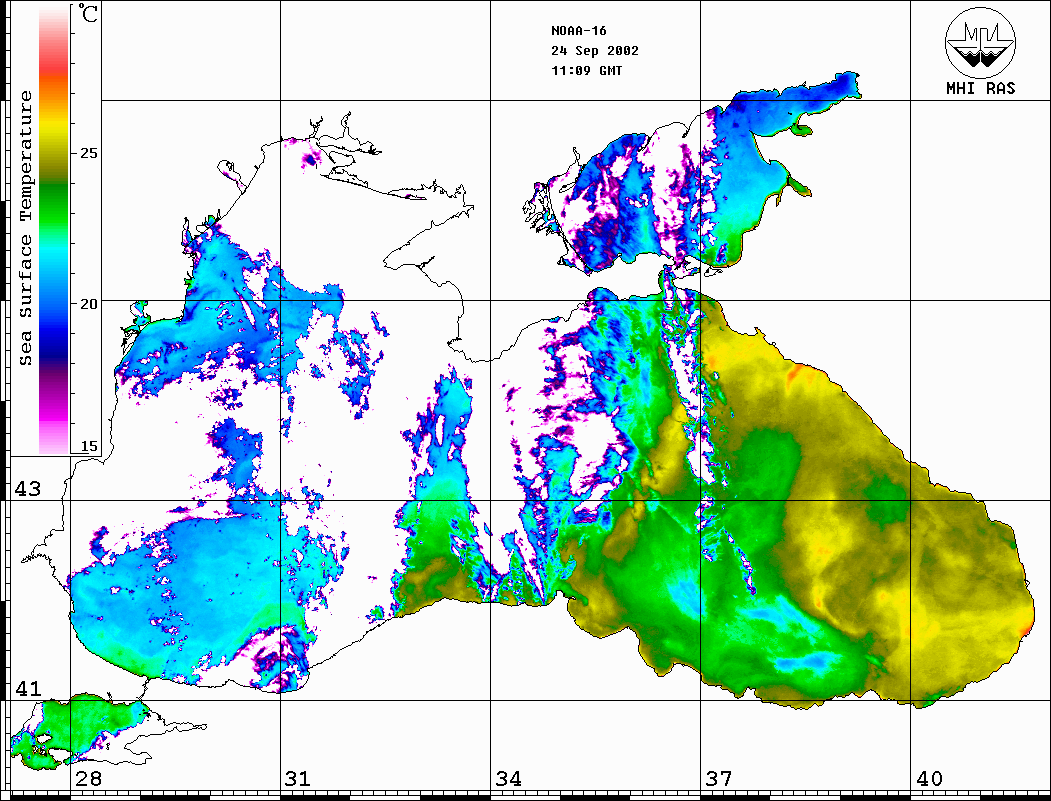Click the 'Sea Surface Temperature' vertical label
1051x801 pixels.
25,229
